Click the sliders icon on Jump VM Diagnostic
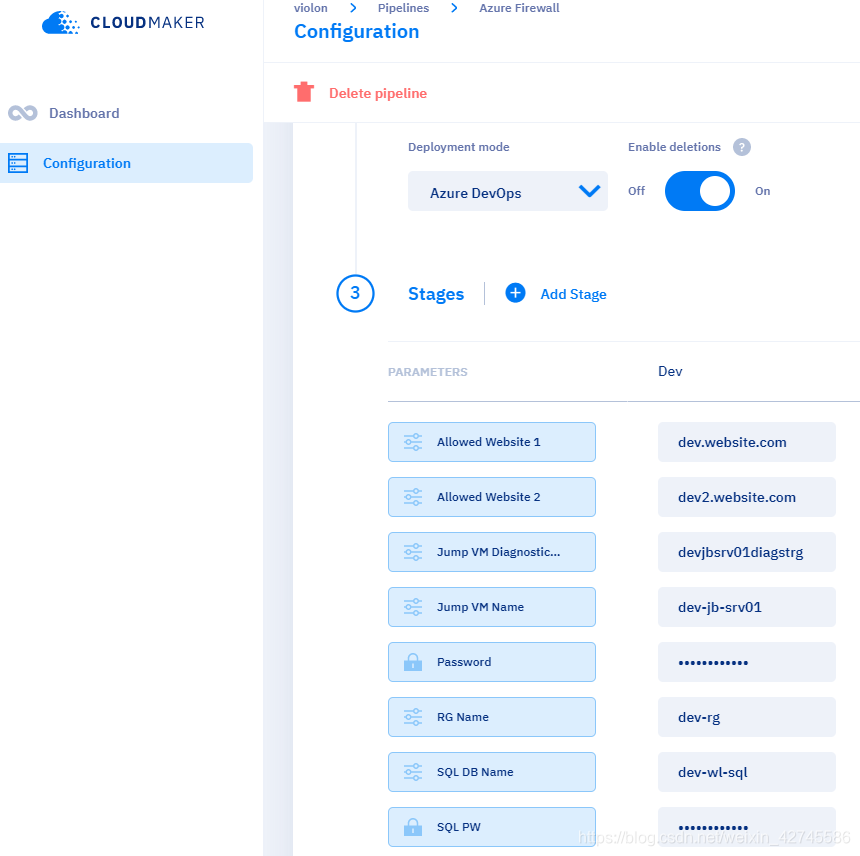Viewport: 860px width, 856px height. [x=413, y=552]
